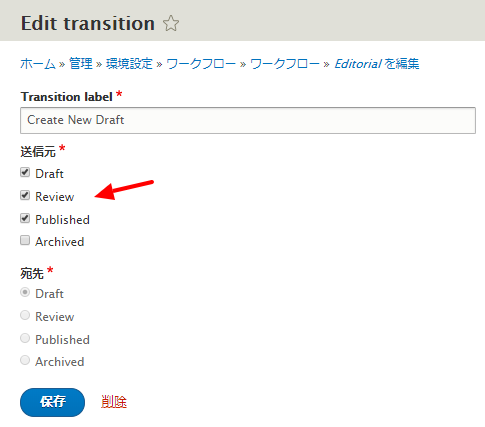The width and height of the screenshot is (485, 427).
Task: Uncheck the Review source checkbox
Action: (25, 195)
